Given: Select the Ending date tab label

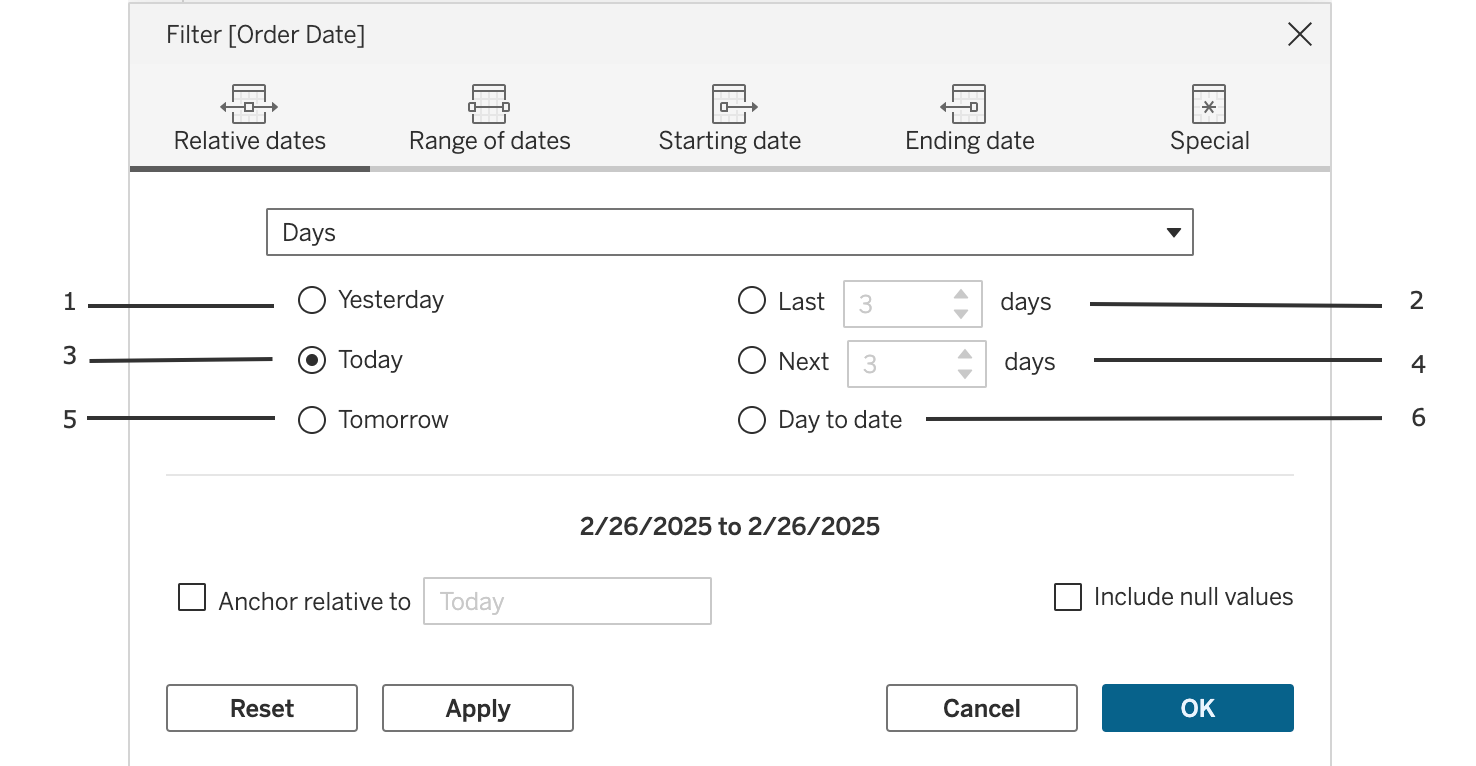Looking at the screenshot, I should click(x=970, y=141).
